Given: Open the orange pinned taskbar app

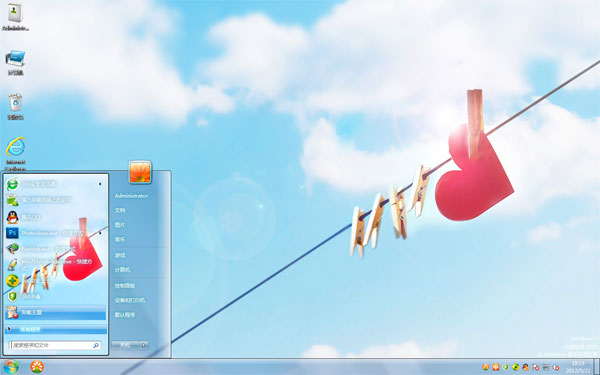Looking at the screenshot, I should 37,367.
